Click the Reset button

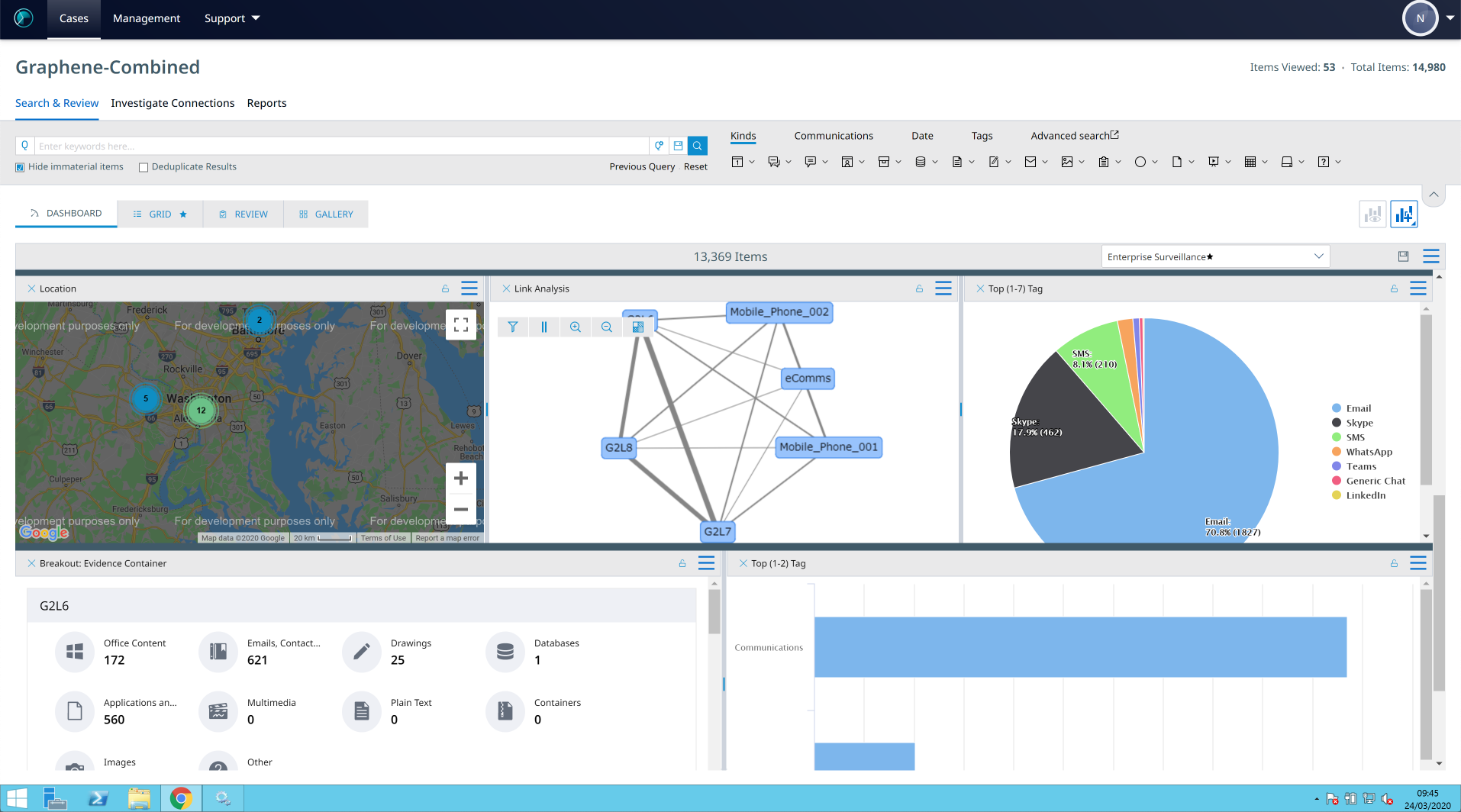[x=695, y=166]
